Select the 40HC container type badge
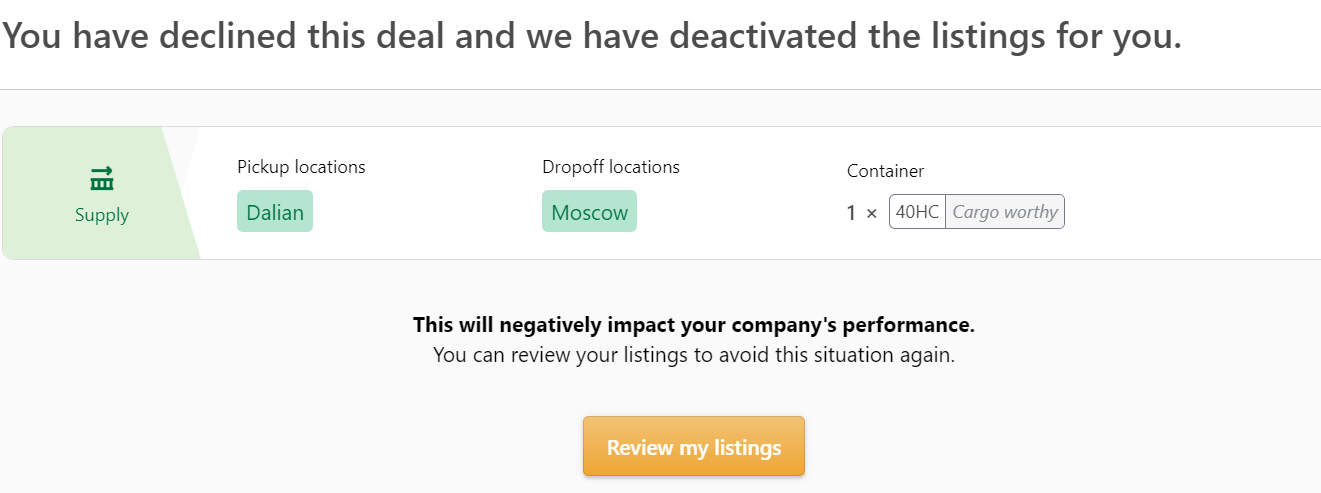 [x=917, y=212]
